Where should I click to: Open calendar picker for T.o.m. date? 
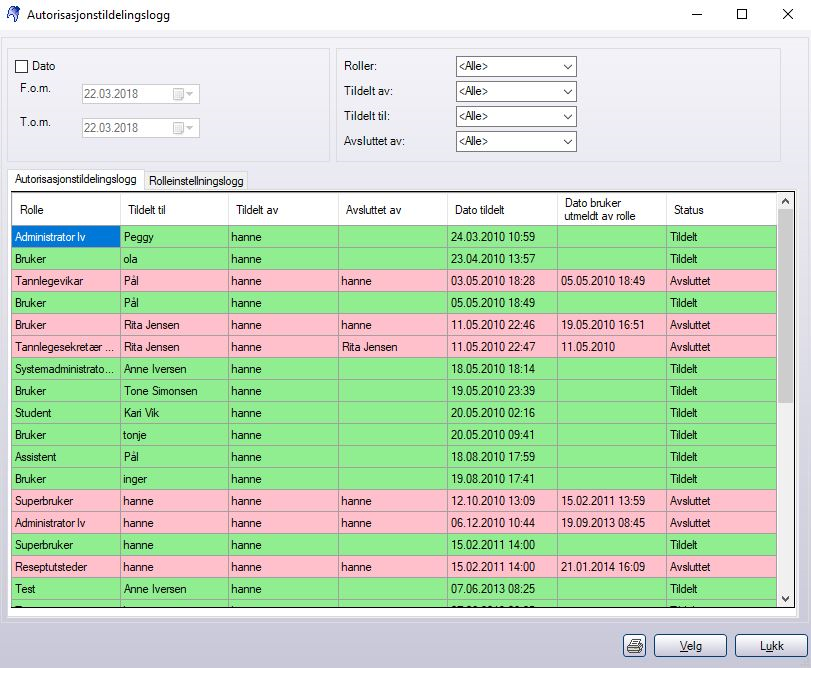[183, 128]
